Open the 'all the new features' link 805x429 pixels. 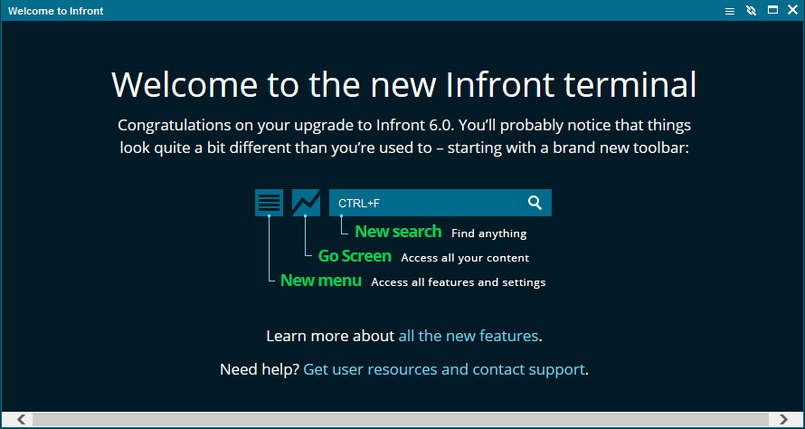point(468,336)
